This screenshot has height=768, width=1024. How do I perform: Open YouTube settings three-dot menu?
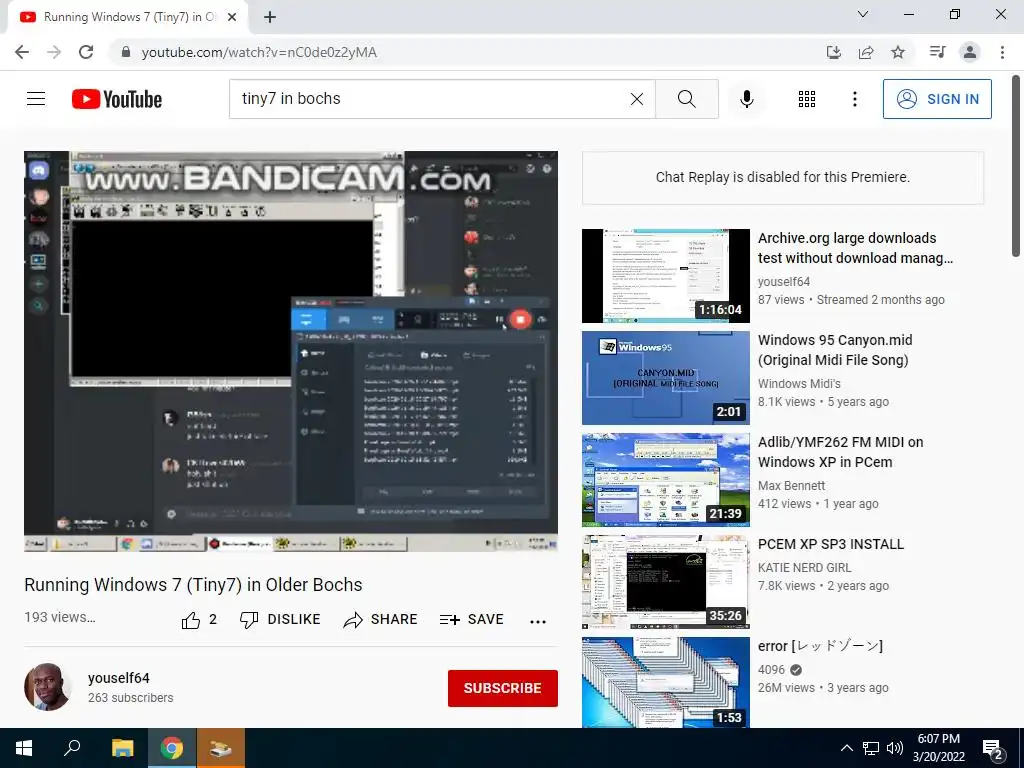[x=854, y=99]
